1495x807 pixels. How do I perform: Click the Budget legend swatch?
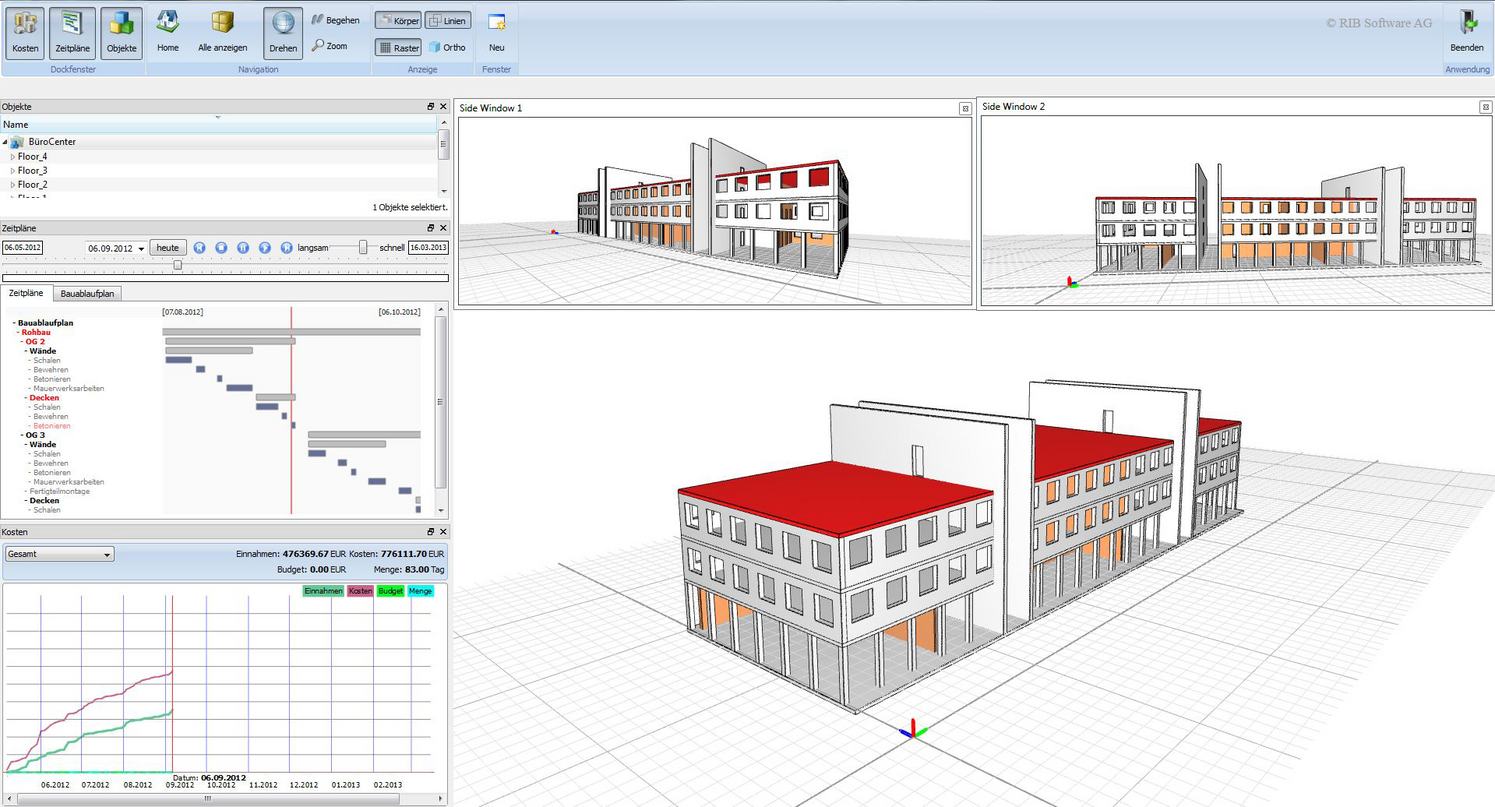[x=390, y=591]
